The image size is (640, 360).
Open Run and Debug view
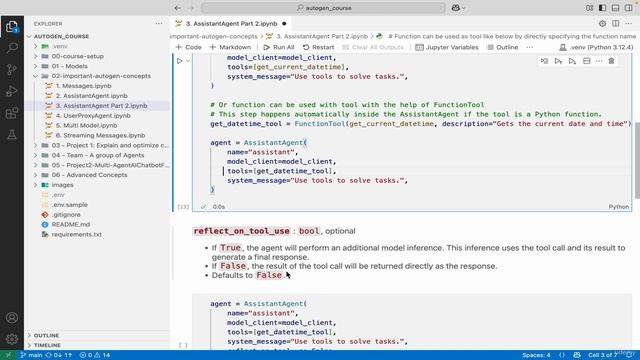pyautogui.click(x=12, y=91)
